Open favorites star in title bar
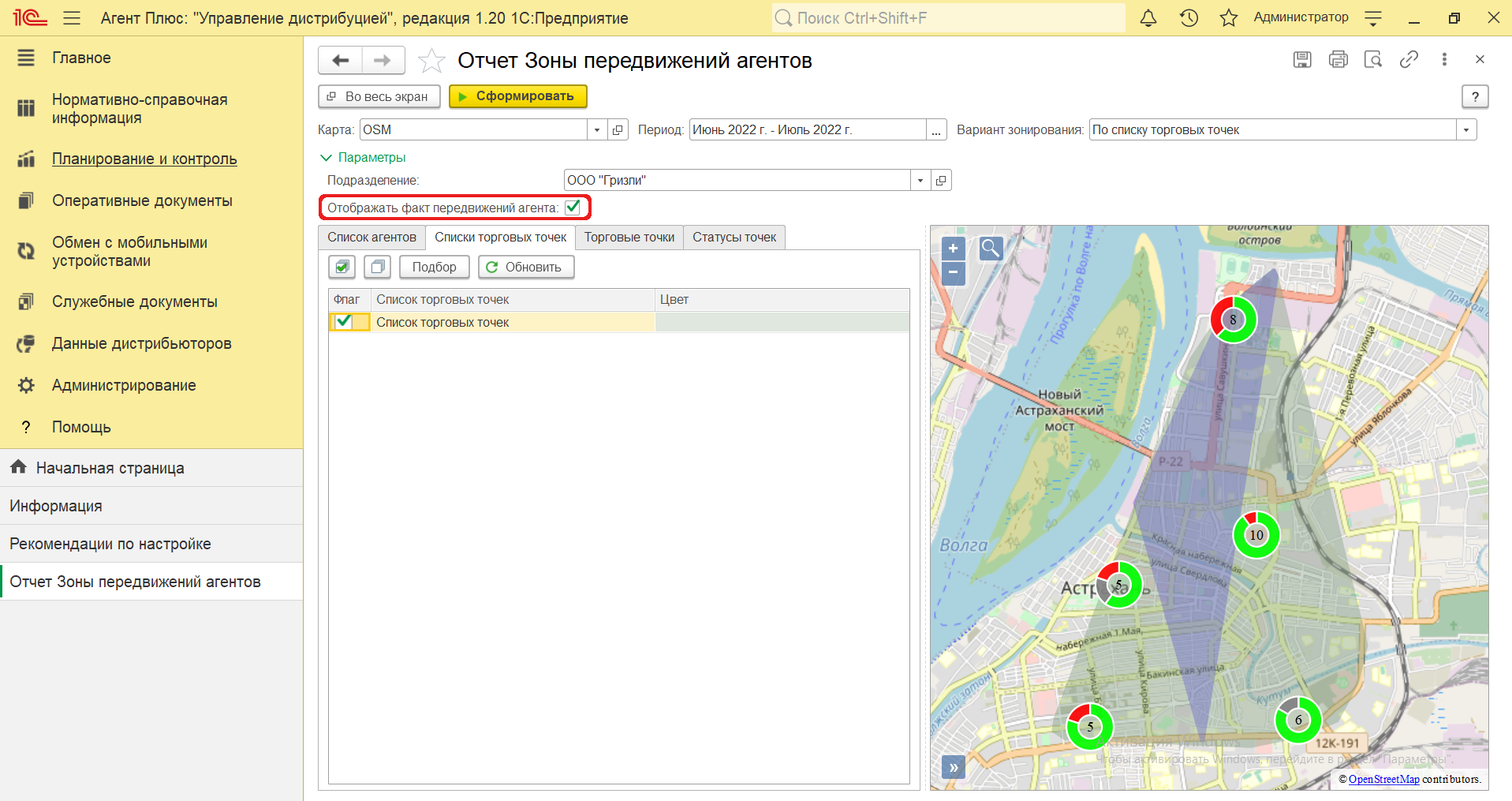The height and width of the screenshot is (801, 1512). tap(1229, 17)
